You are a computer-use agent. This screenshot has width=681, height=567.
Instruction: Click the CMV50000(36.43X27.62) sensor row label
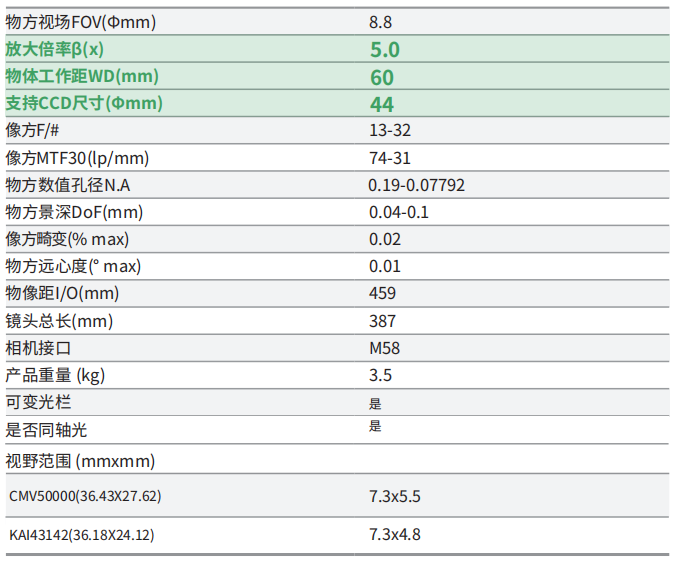tap(85, 495)
